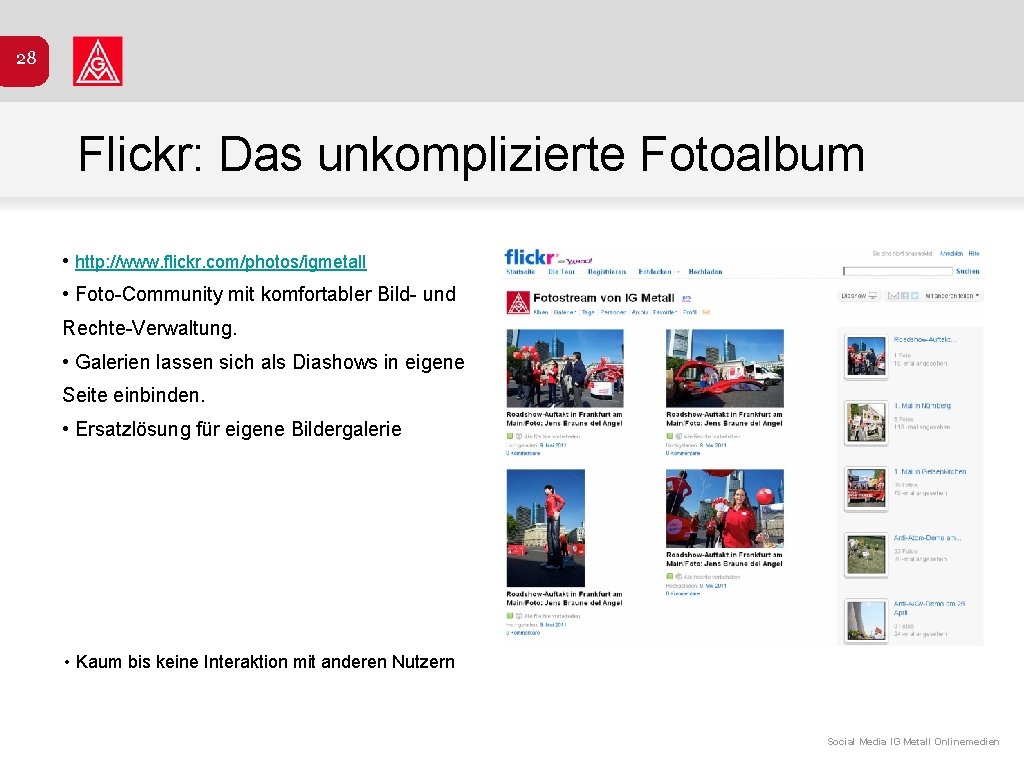Viewport: 1024px width, 768px height.
Task: Go to Startseite in Flickr navigation
Action: (x=520, y=272)
